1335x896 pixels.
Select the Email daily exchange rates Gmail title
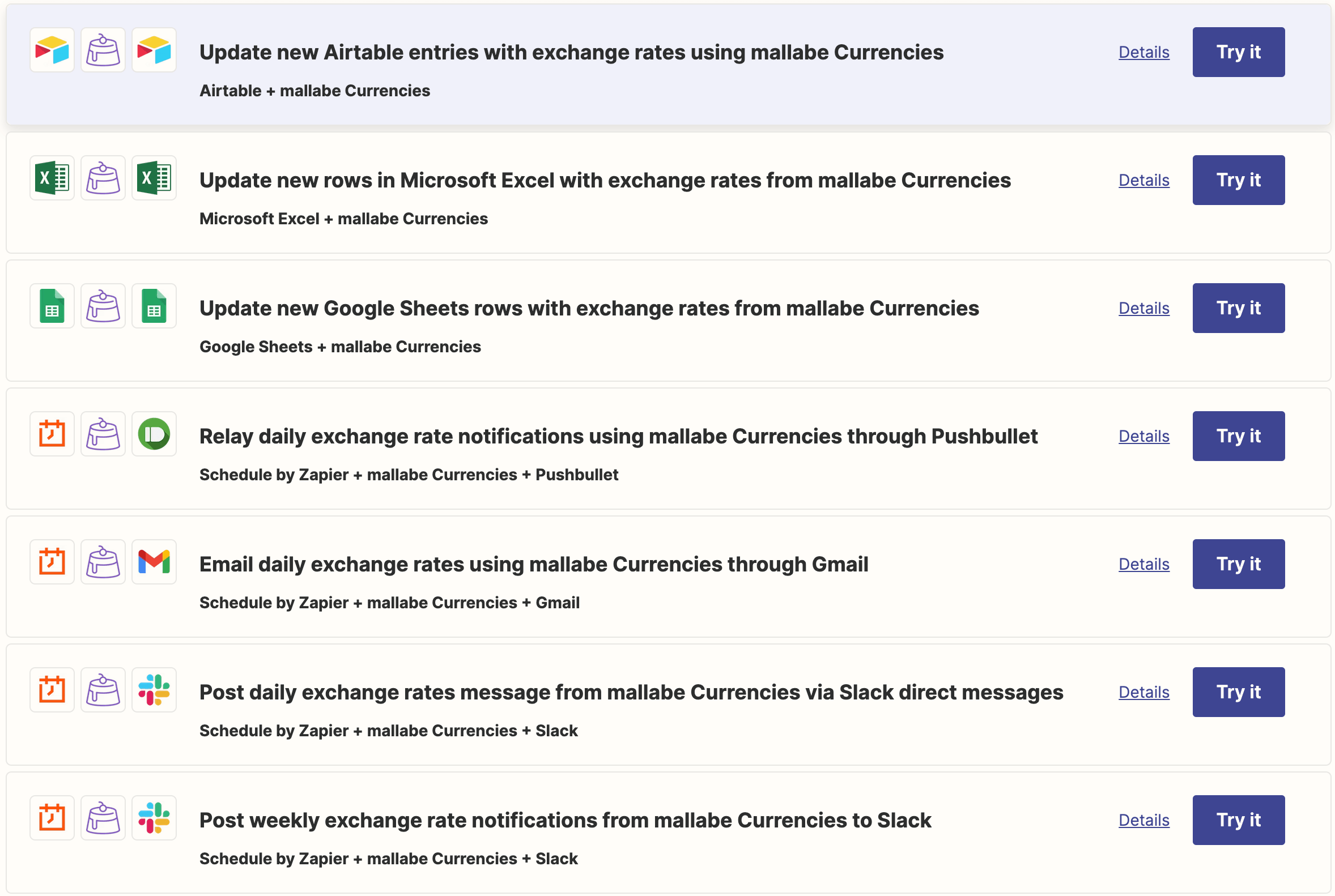[533, 565]
